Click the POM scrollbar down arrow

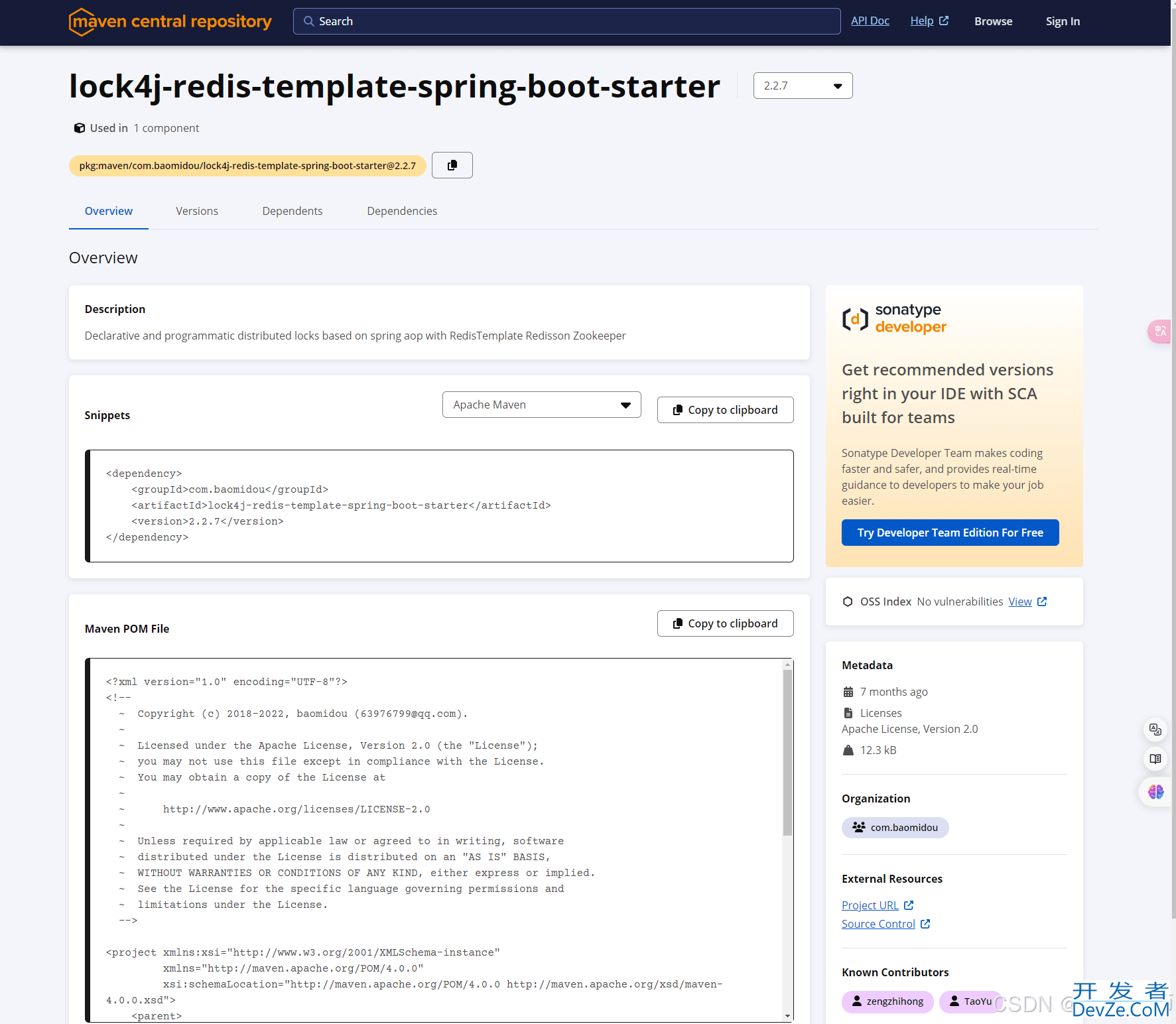pyautogui.click(x=787, y=1016)
